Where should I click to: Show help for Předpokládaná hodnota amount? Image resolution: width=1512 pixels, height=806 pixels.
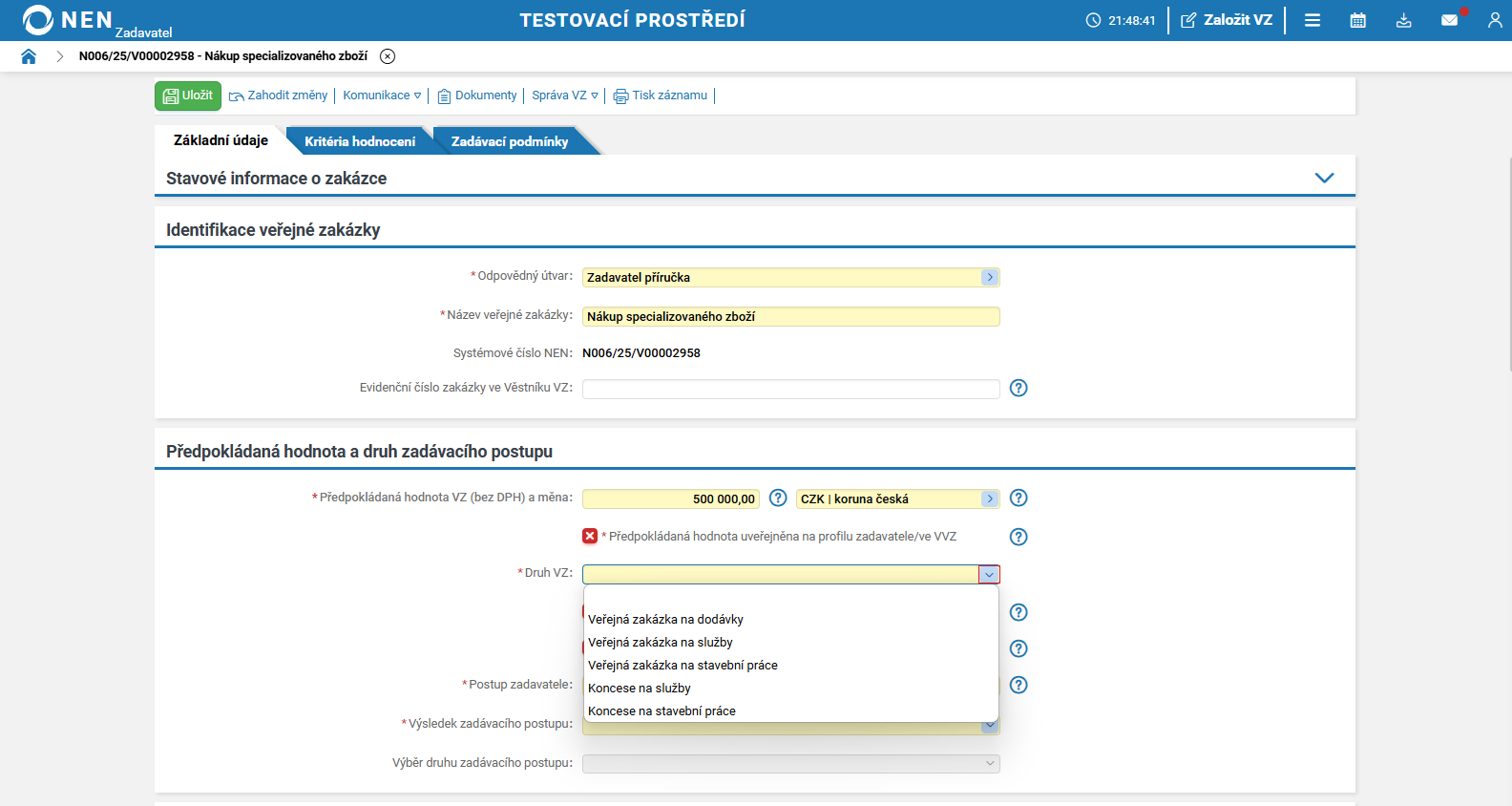(x=778, y=498)
